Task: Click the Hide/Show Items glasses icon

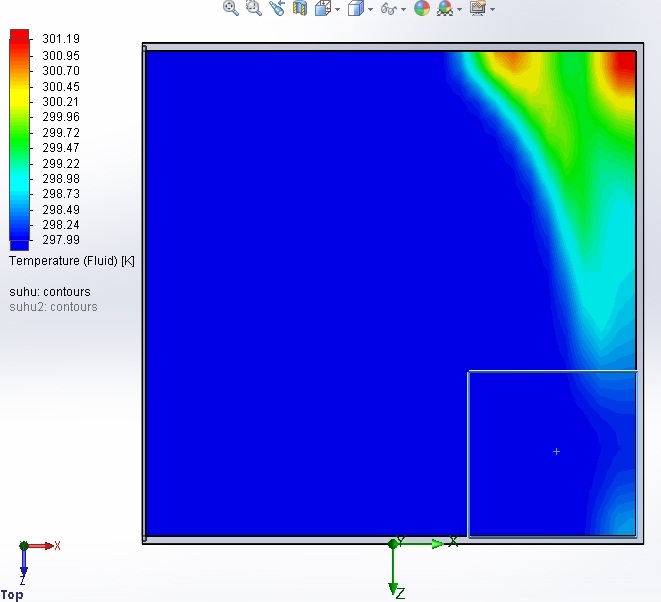Action: (389, 8)
